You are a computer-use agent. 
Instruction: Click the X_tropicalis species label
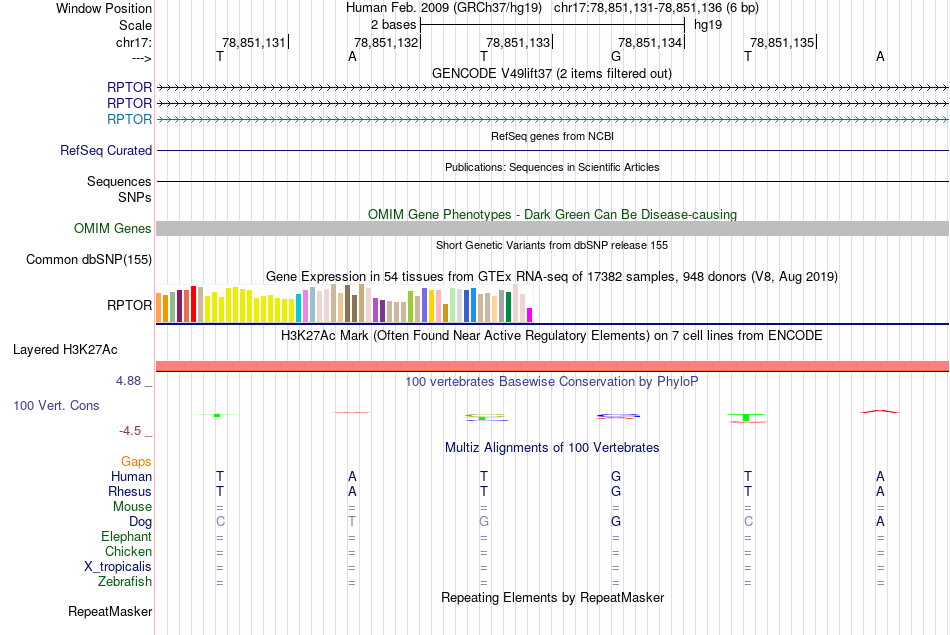[118, 567]
